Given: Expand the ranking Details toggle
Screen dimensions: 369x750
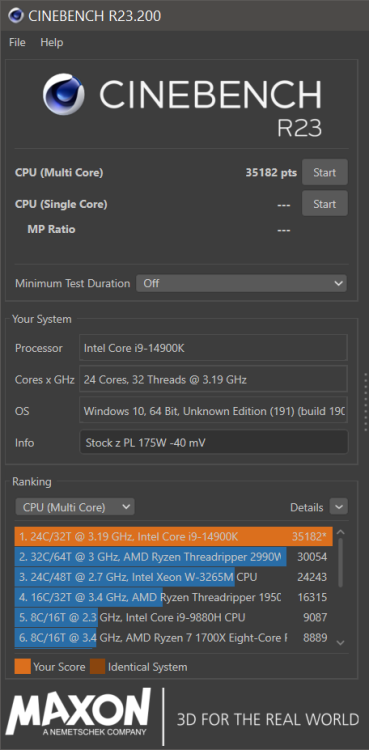Looking at the screenshot, I should 339,507.
